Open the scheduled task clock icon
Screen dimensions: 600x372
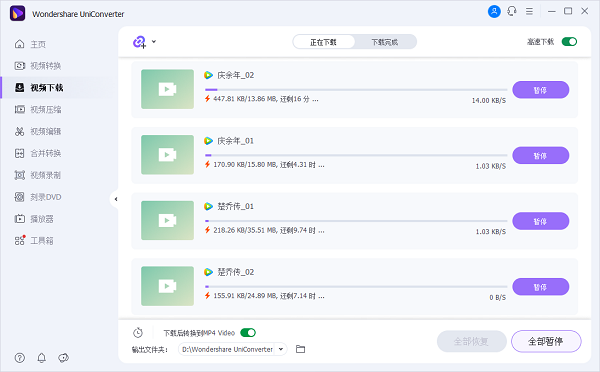(138, 333)
